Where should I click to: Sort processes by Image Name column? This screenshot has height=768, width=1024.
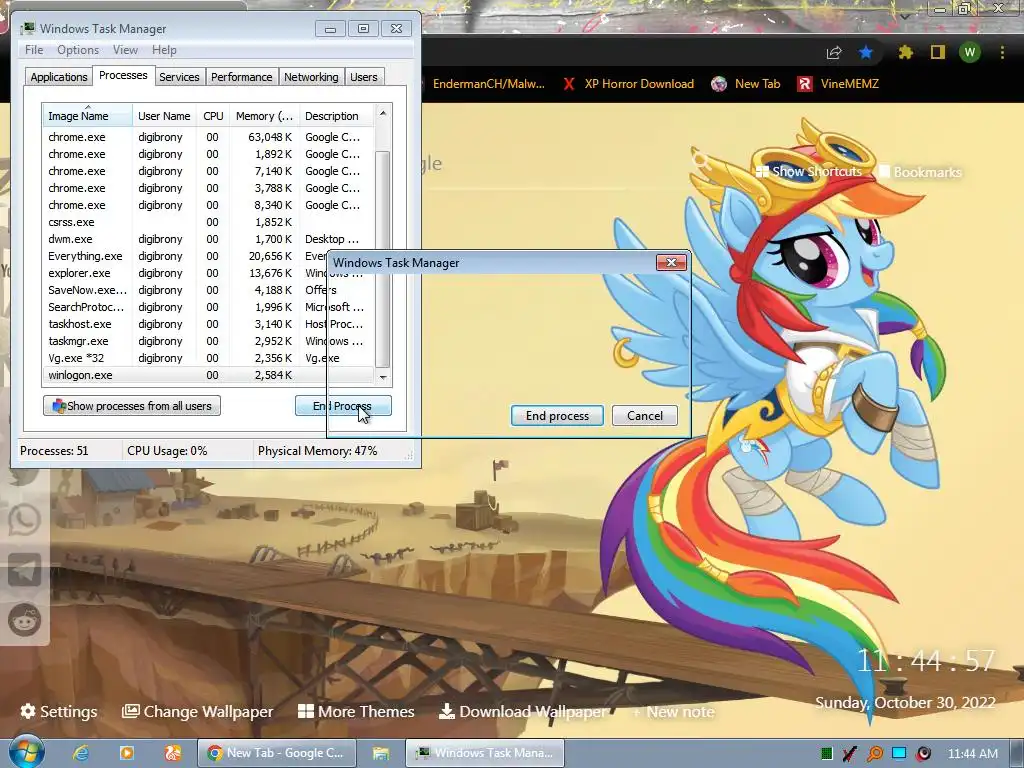pos(88,116)
